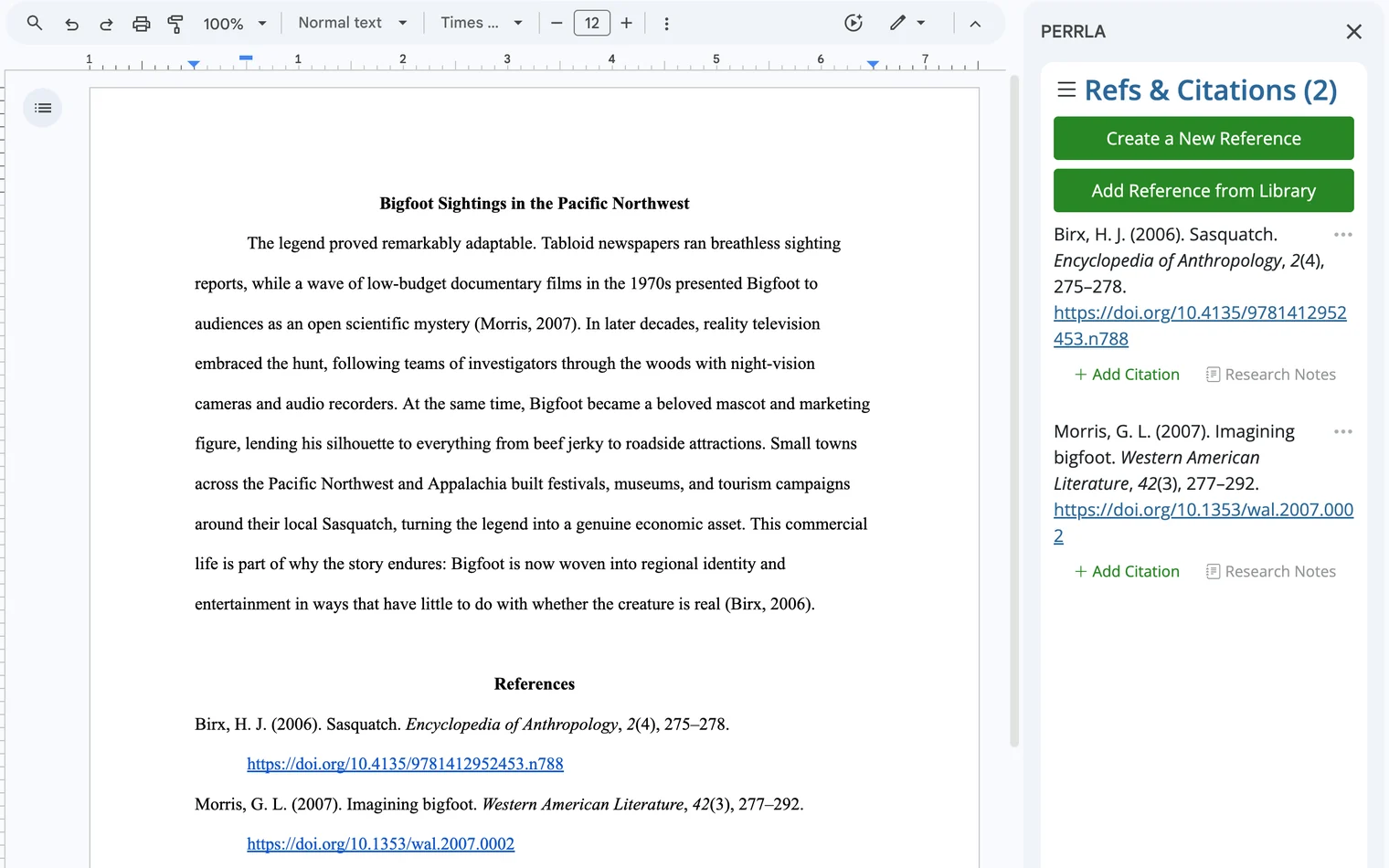Open the editing mode pencil dropdown

908,23
